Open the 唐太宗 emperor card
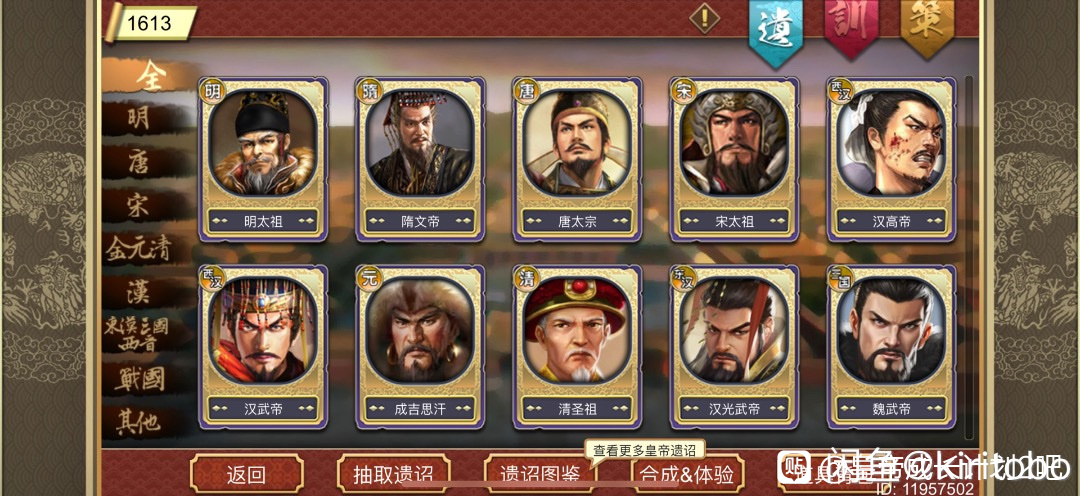Screen dimensions: 1080x496 click(577, 159)
